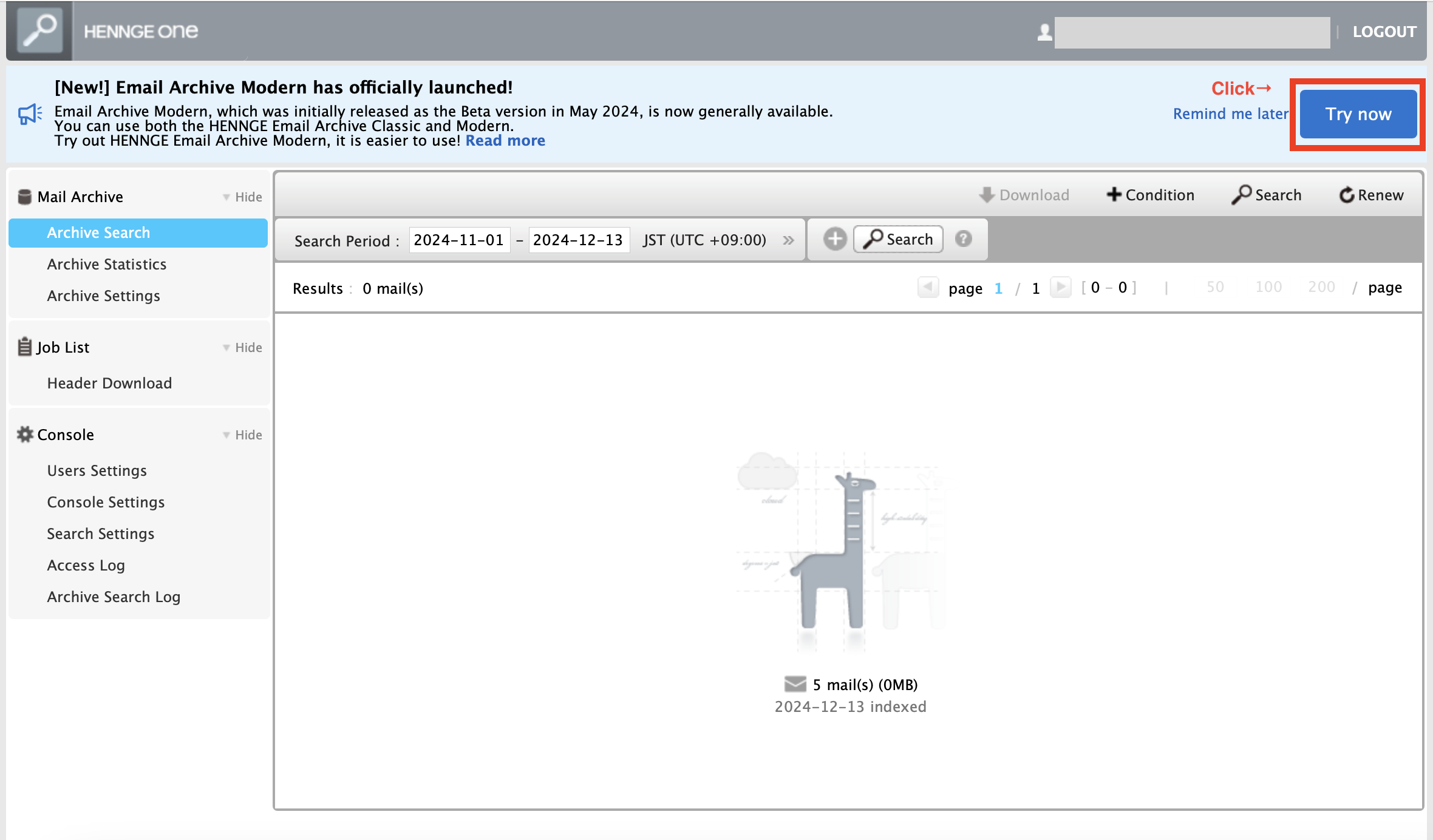Open the Read more link
The width and height of the screenshot is (1433, 840).
[505, 140]
